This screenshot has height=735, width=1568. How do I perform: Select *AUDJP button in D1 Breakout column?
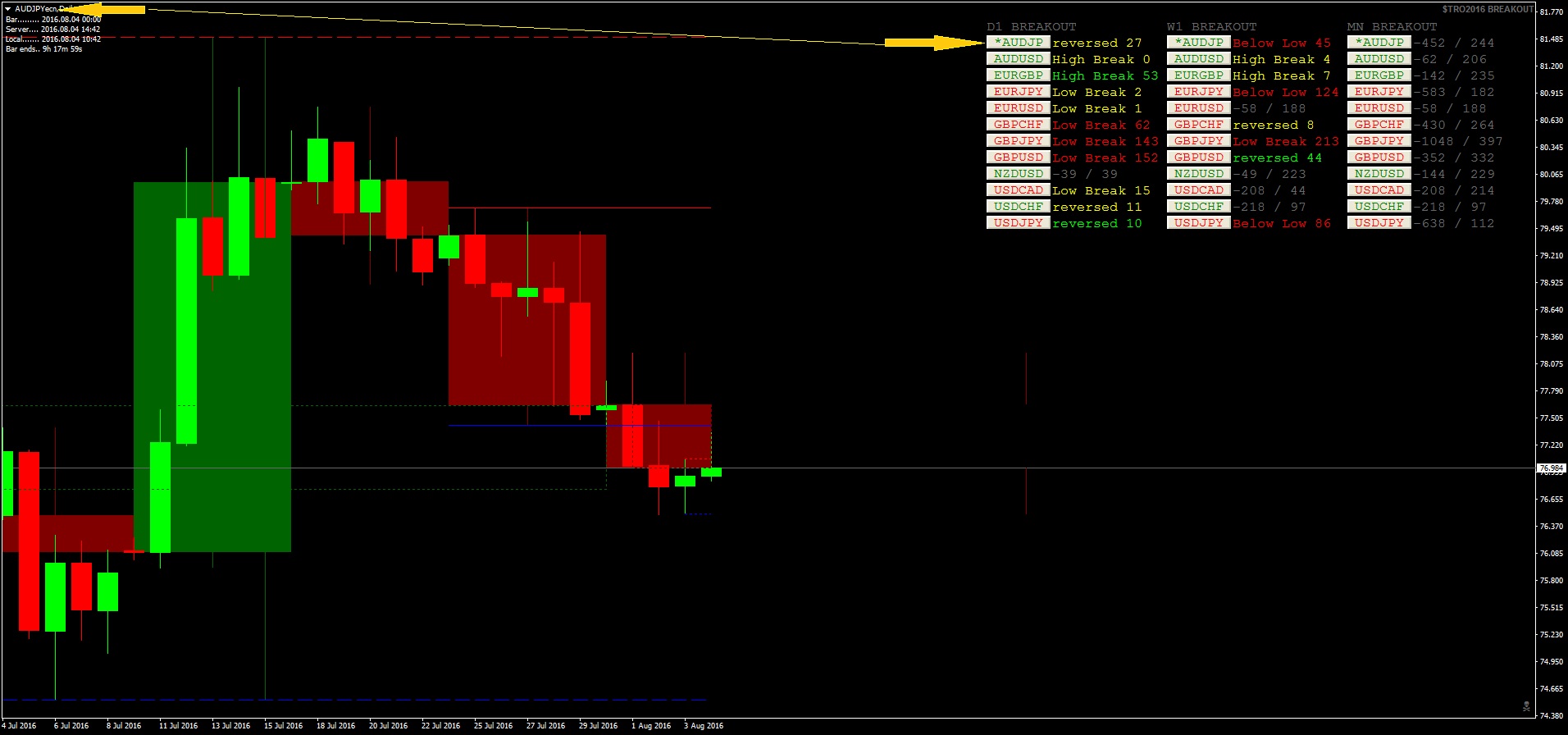pos(1018,43)
